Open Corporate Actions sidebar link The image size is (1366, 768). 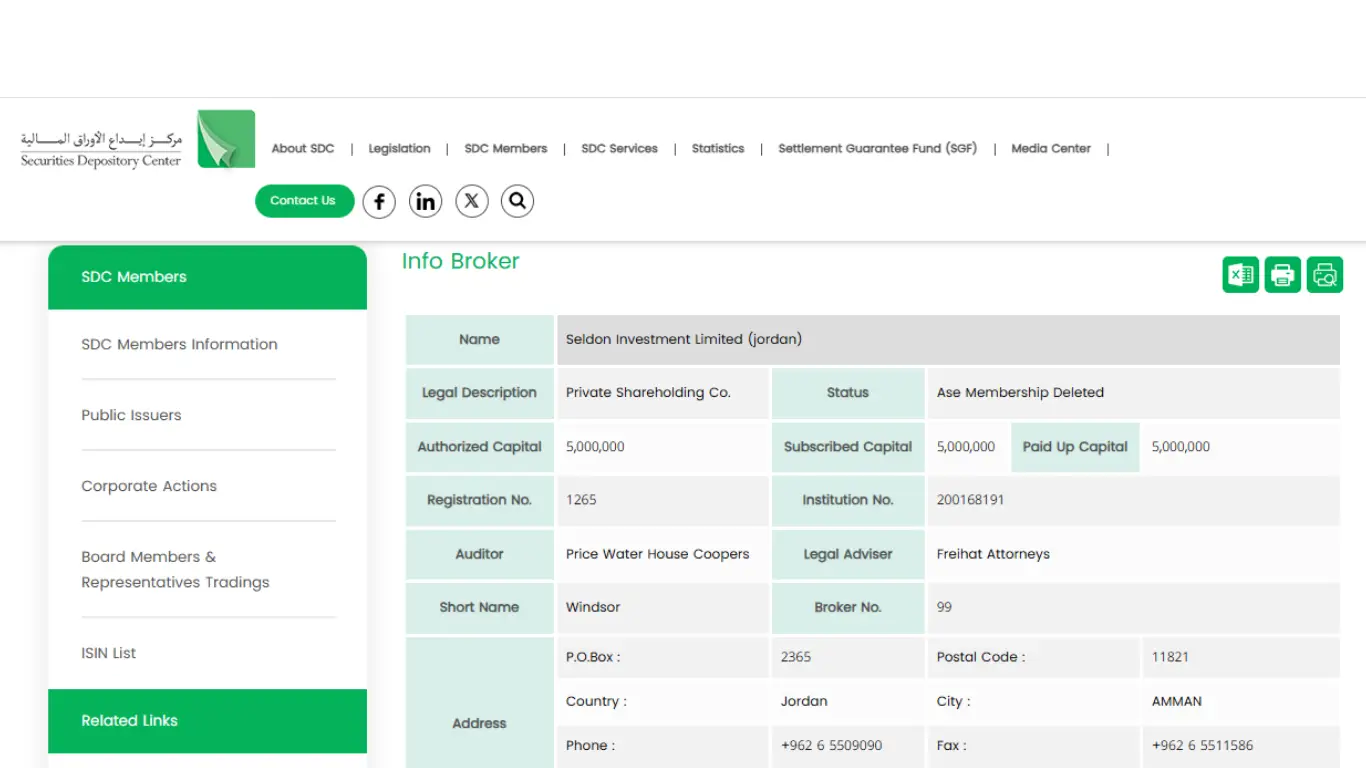coord(149,486)
